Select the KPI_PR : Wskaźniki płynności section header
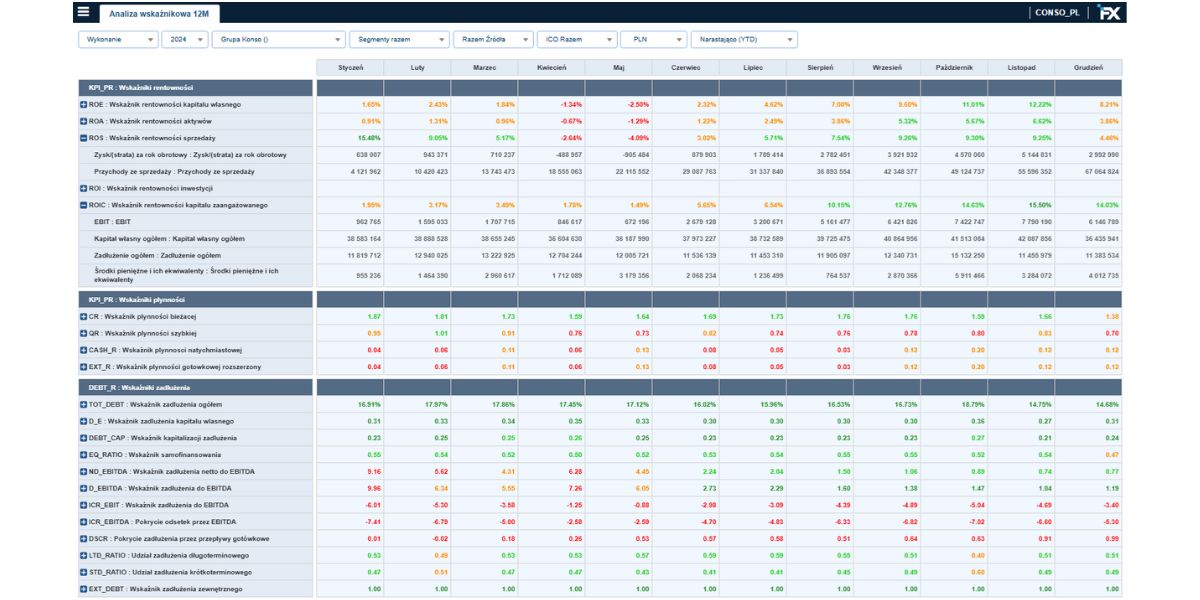 tap(196, 299)
